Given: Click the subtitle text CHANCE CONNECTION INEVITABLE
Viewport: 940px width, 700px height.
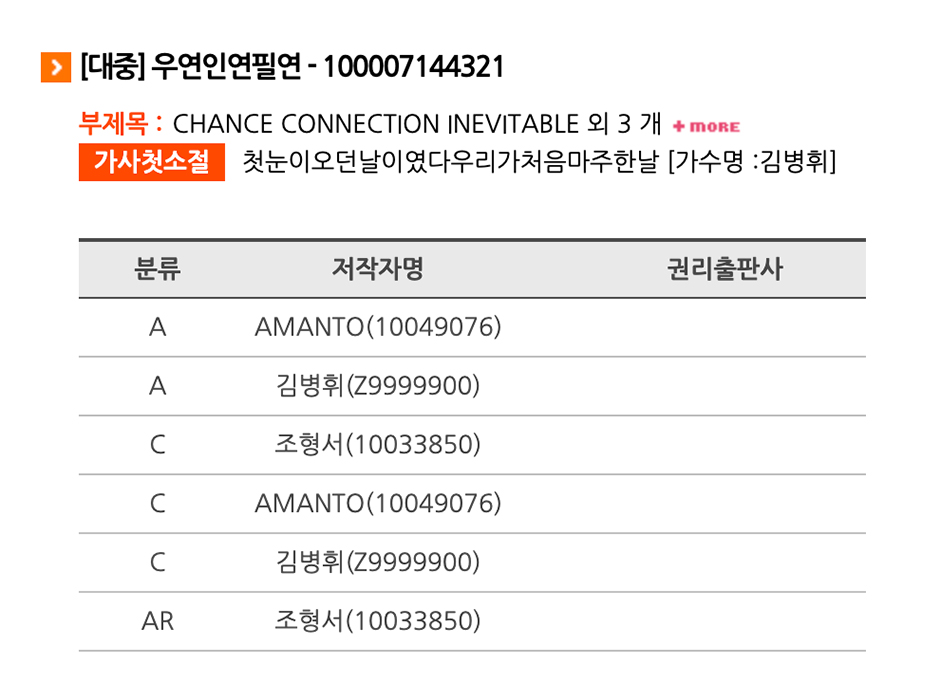Looking at the screenshot, I should 375,124.
